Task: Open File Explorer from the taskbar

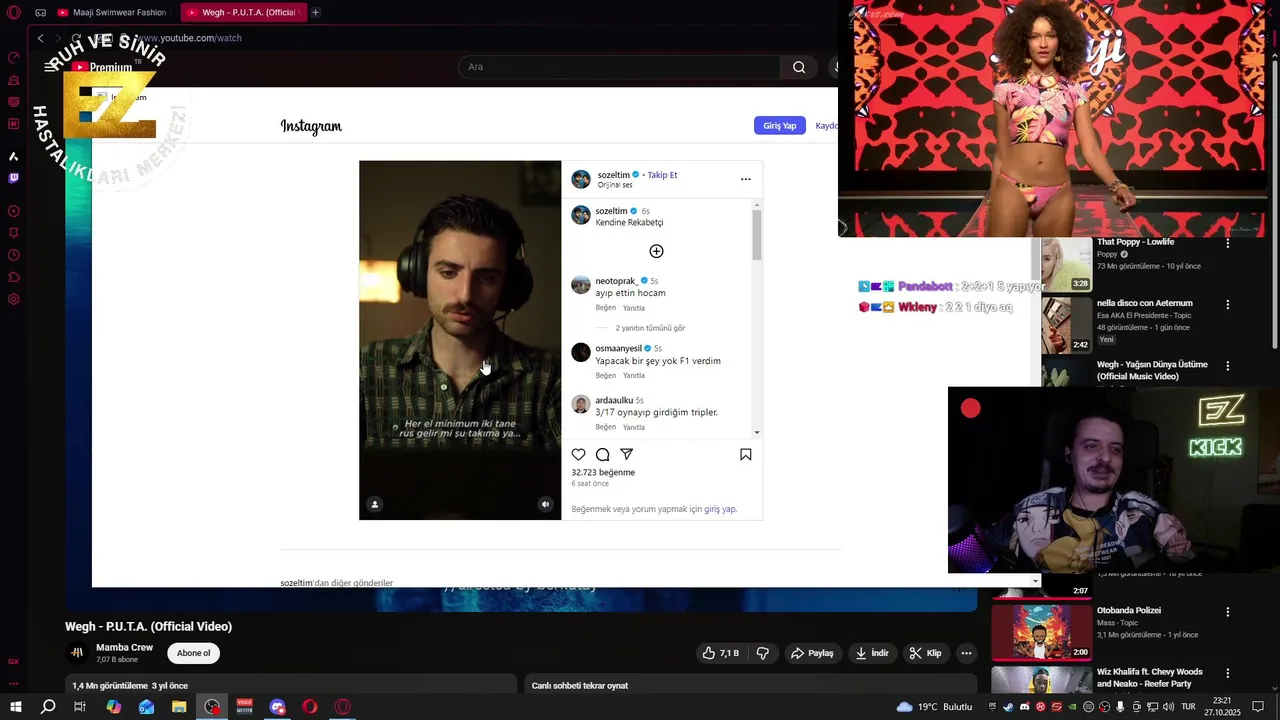Action: click(x=179, y=707)
